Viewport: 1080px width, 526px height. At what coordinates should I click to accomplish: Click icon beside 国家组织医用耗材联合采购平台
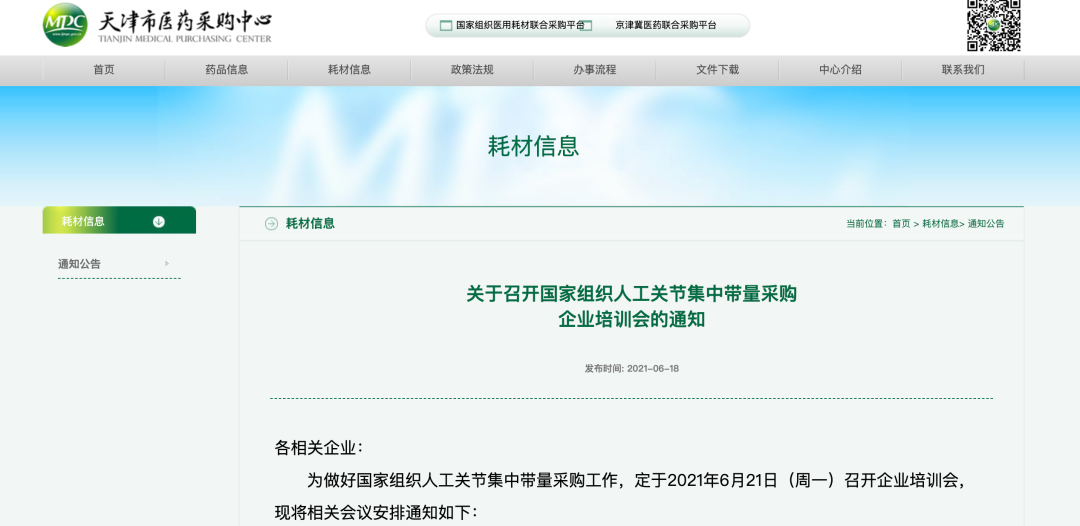click(x=446, y=26)
